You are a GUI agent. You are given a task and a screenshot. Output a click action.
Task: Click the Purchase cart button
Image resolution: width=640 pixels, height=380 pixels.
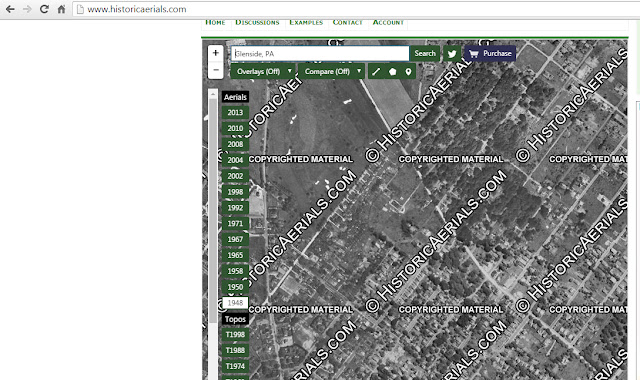click(490, 53)
